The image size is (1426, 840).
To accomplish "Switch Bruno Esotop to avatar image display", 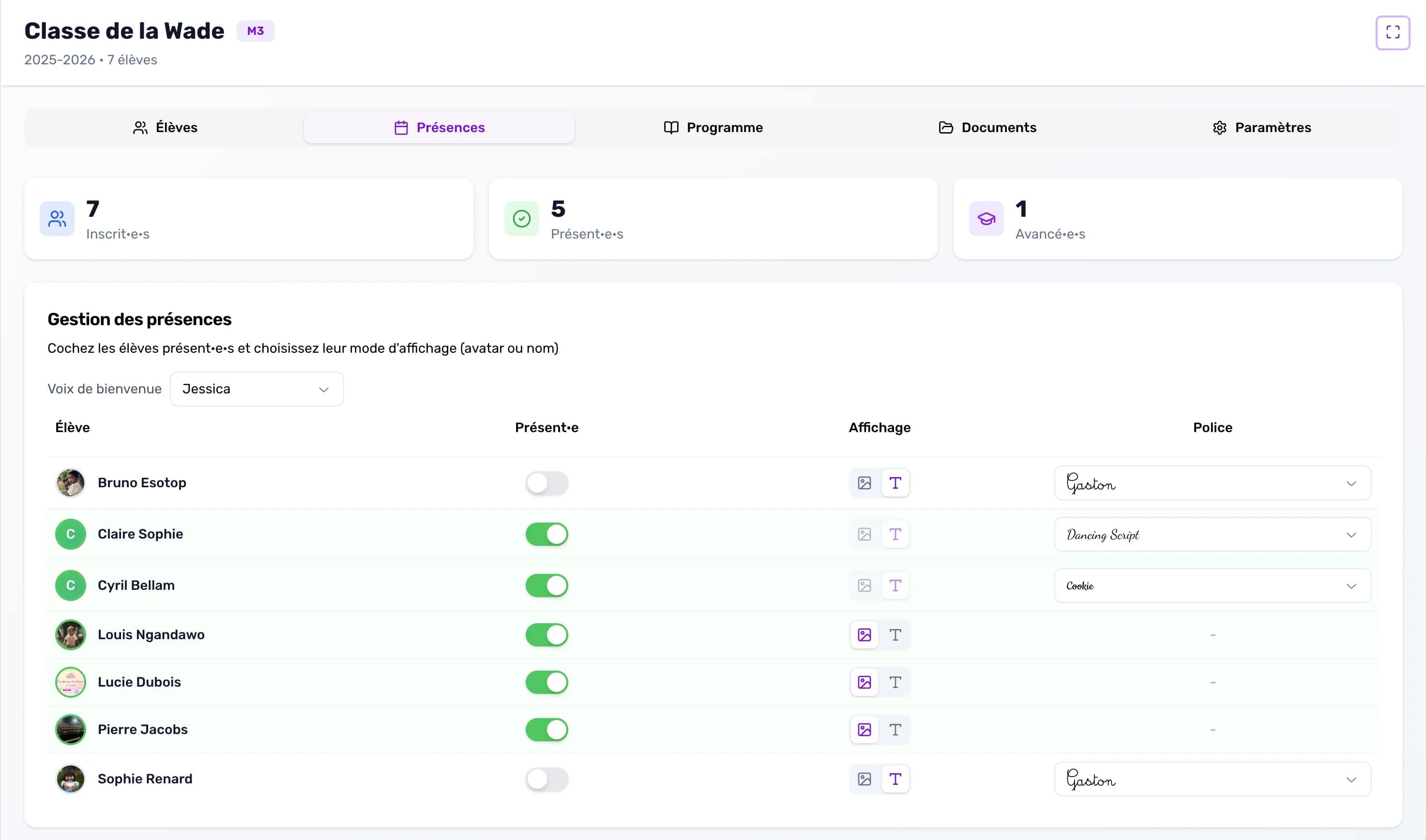I will pos(864,483).
